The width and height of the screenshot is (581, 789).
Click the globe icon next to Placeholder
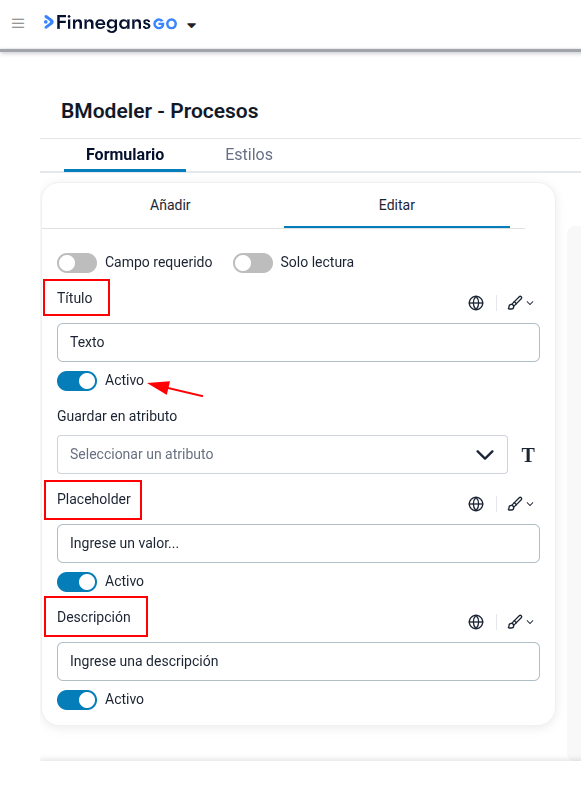476,504
